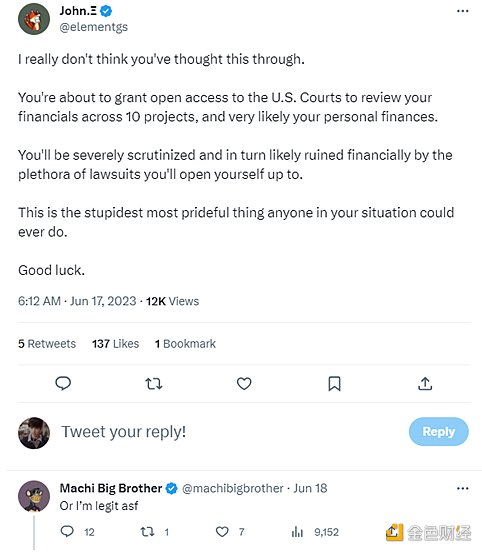Reply to Machi Big Brother's comment

[67, 531]
